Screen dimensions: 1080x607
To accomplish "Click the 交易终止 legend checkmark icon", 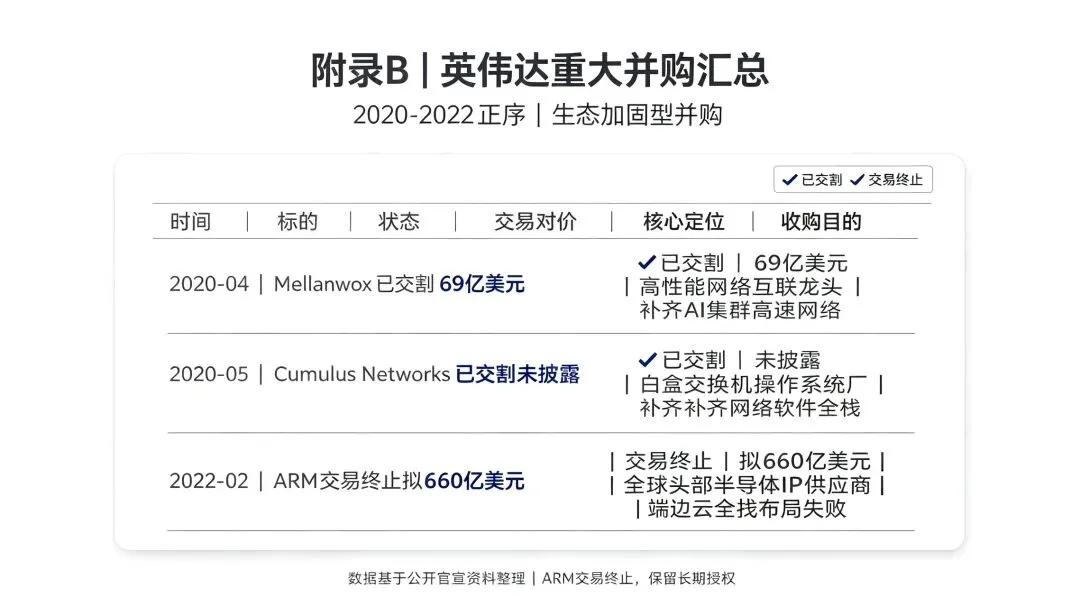I will coord(857,180).
